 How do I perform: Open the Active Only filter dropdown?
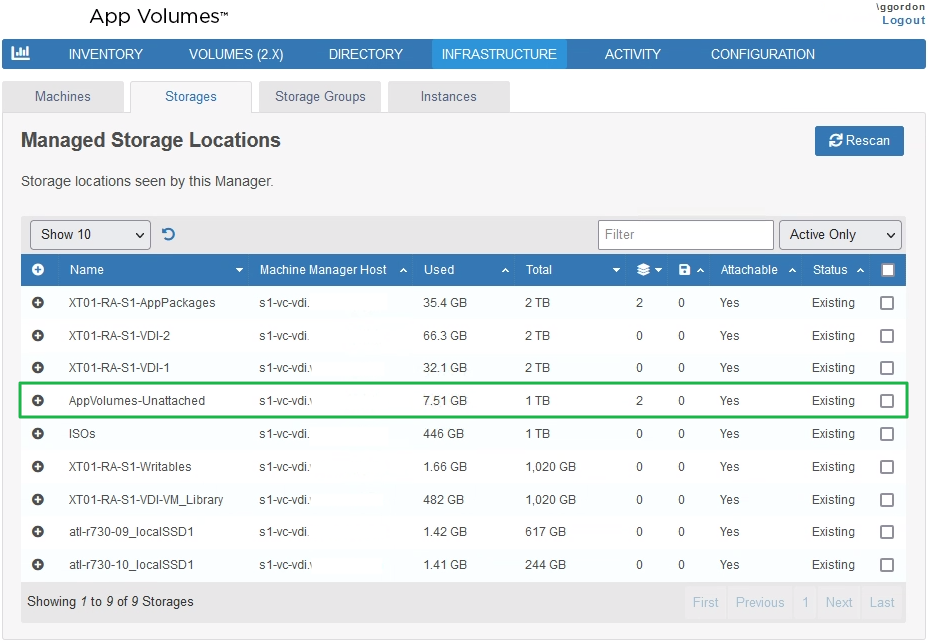(x=840, y=234)
